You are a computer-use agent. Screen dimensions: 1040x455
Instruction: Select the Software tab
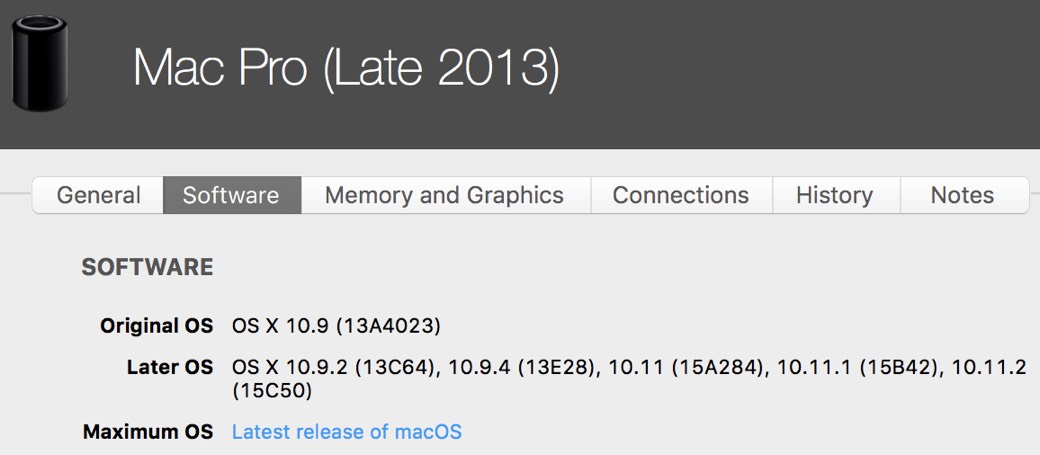(232, 195)
